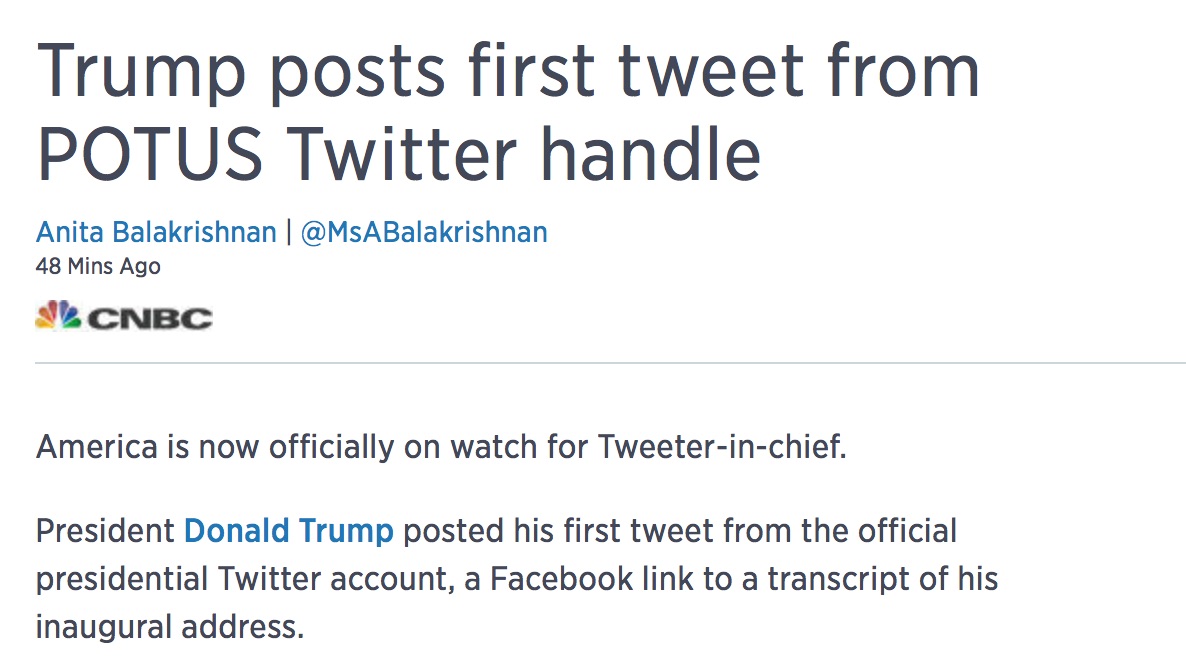Viewport: 1186px width, 672px height.
Task: Click the article headline's first line
Action: [508, 73]
